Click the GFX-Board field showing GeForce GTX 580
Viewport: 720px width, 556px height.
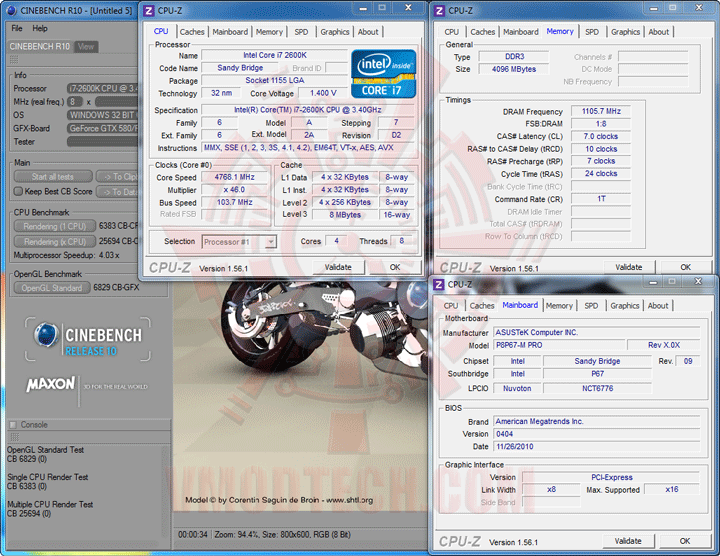click(103, 128)
